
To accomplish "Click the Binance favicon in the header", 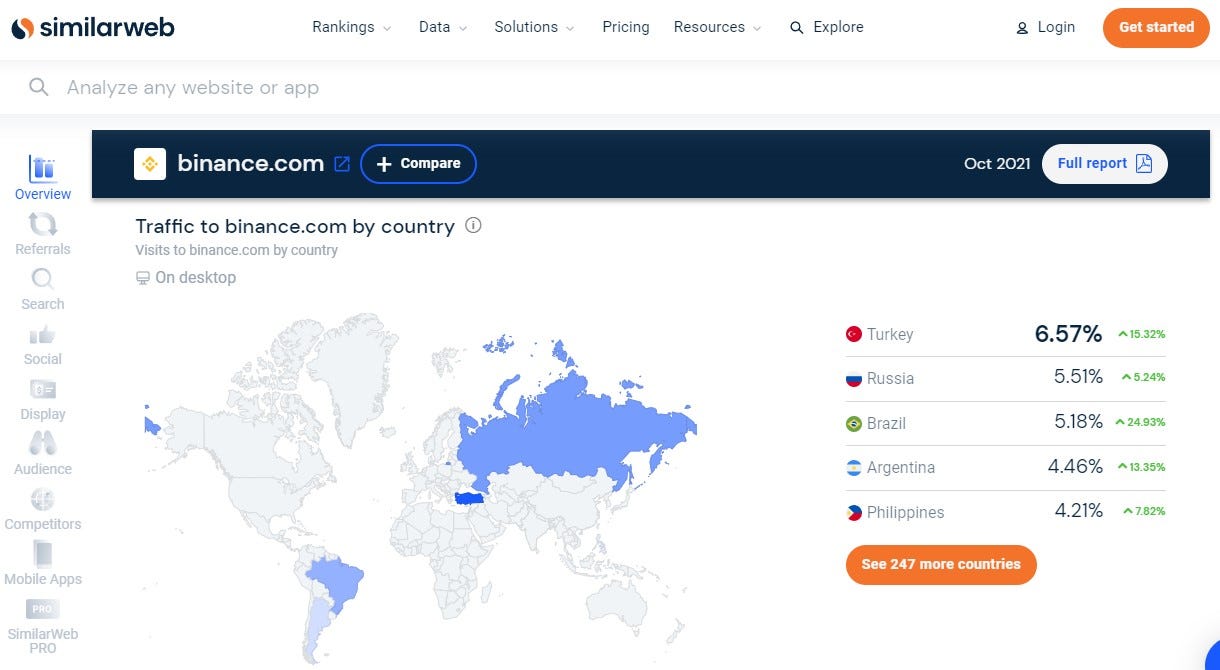I will [150, 164].
